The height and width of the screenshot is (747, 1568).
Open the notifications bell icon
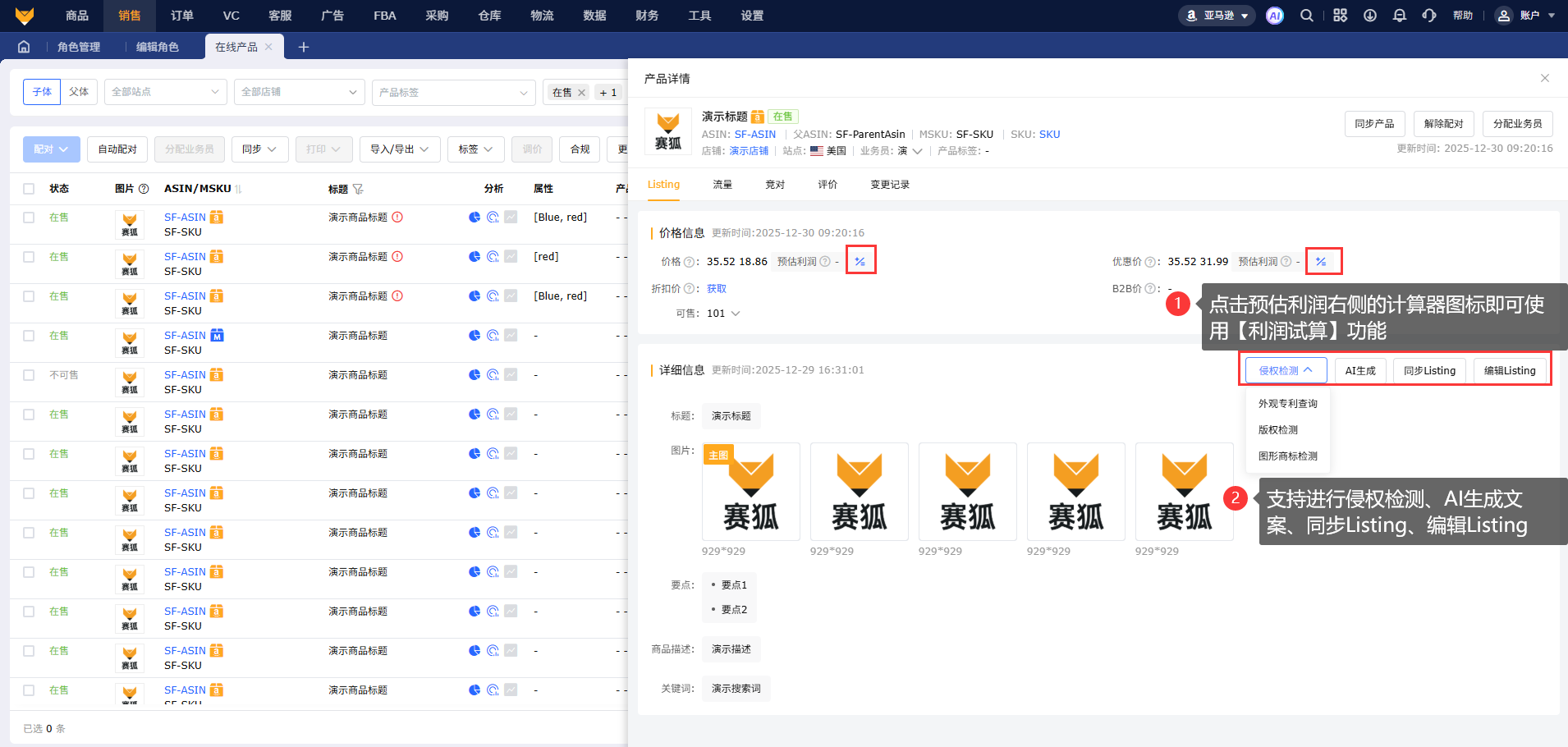pos(1400,16)
